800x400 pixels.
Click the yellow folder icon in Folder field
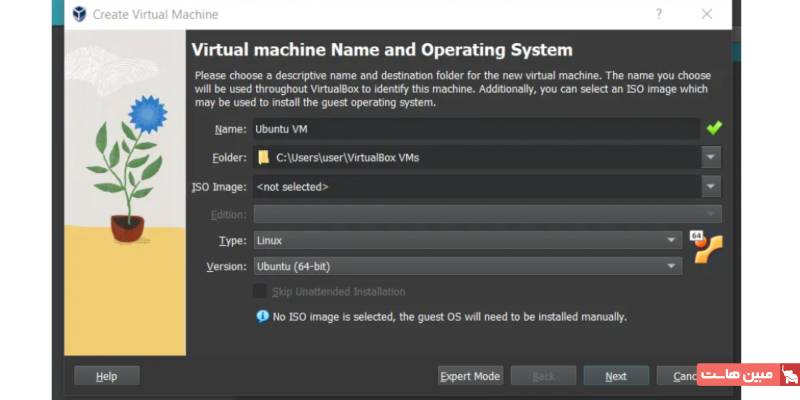264,157
